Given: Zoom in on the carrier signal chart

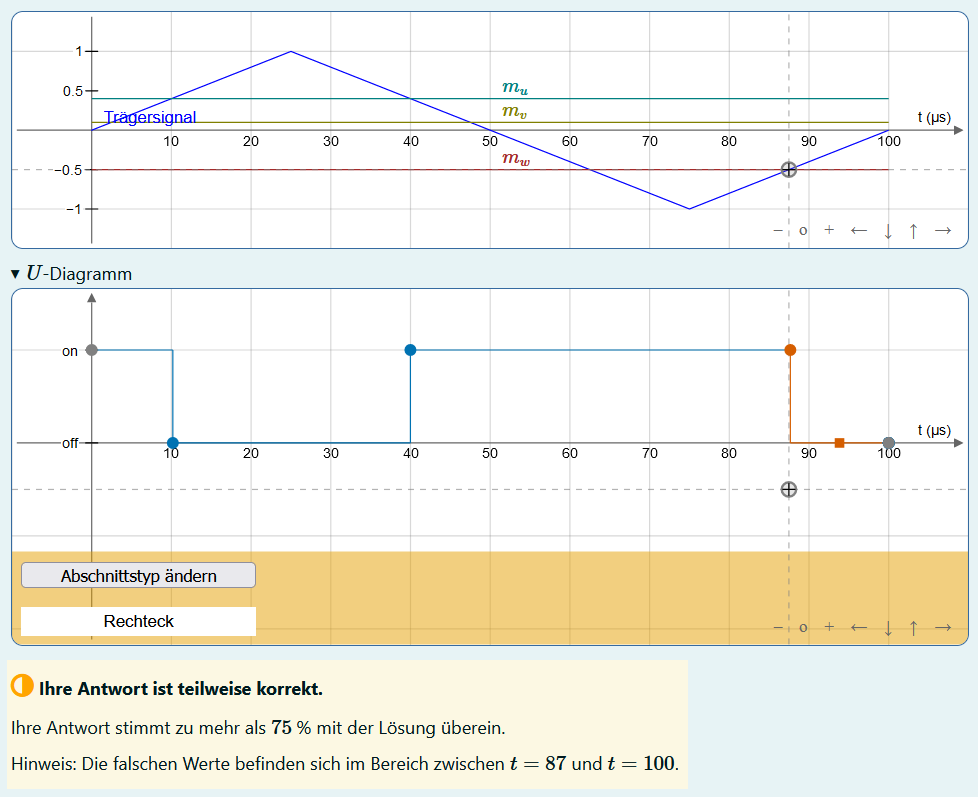Looking at the screenshot, I should click(828, 230).
